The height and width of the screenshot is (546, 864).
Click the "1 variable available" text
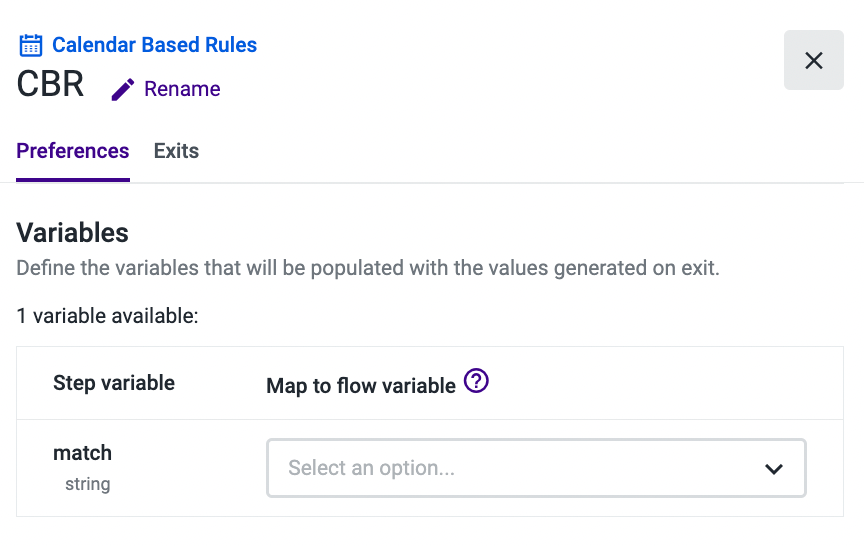pos(108,316)
